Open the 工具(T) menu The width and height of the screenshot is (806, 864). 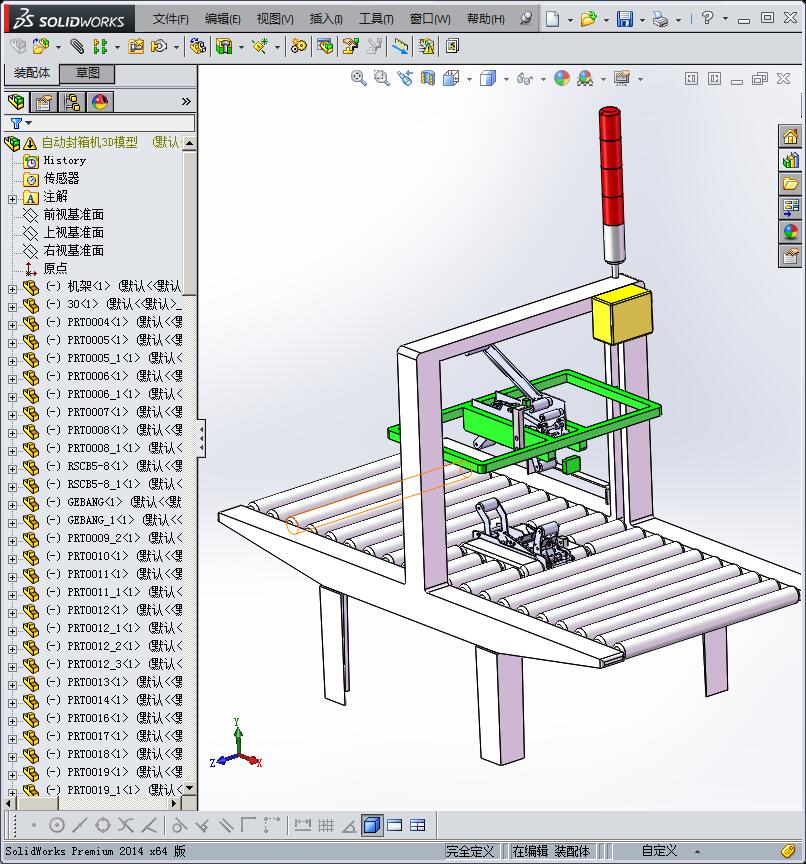click(376, 19)
